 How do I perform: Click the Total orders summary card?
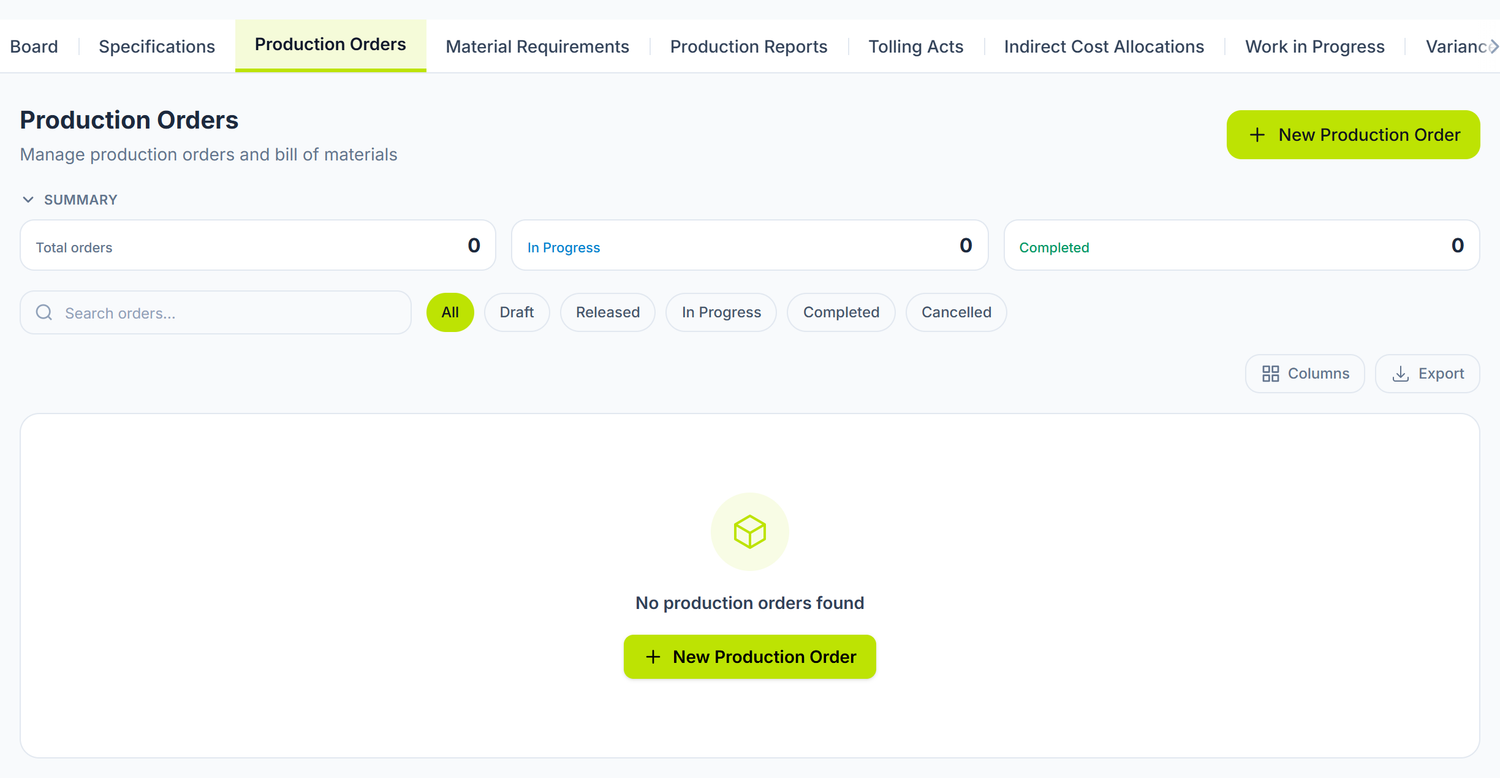click(x=258, y=246)
